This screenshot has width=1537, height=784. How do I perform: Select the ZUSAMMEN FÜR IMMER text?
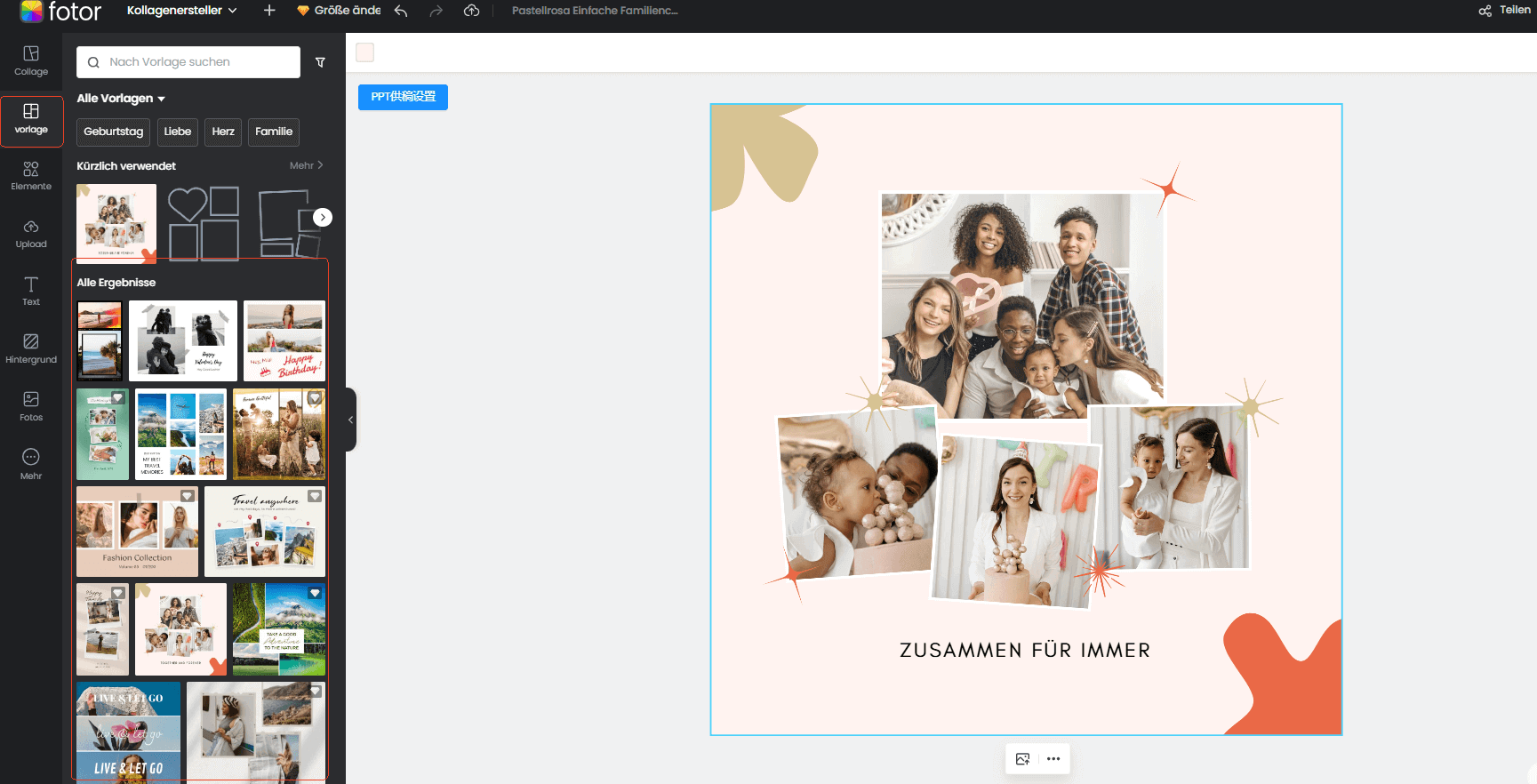pyautogui.click(x=1025, y=651)
